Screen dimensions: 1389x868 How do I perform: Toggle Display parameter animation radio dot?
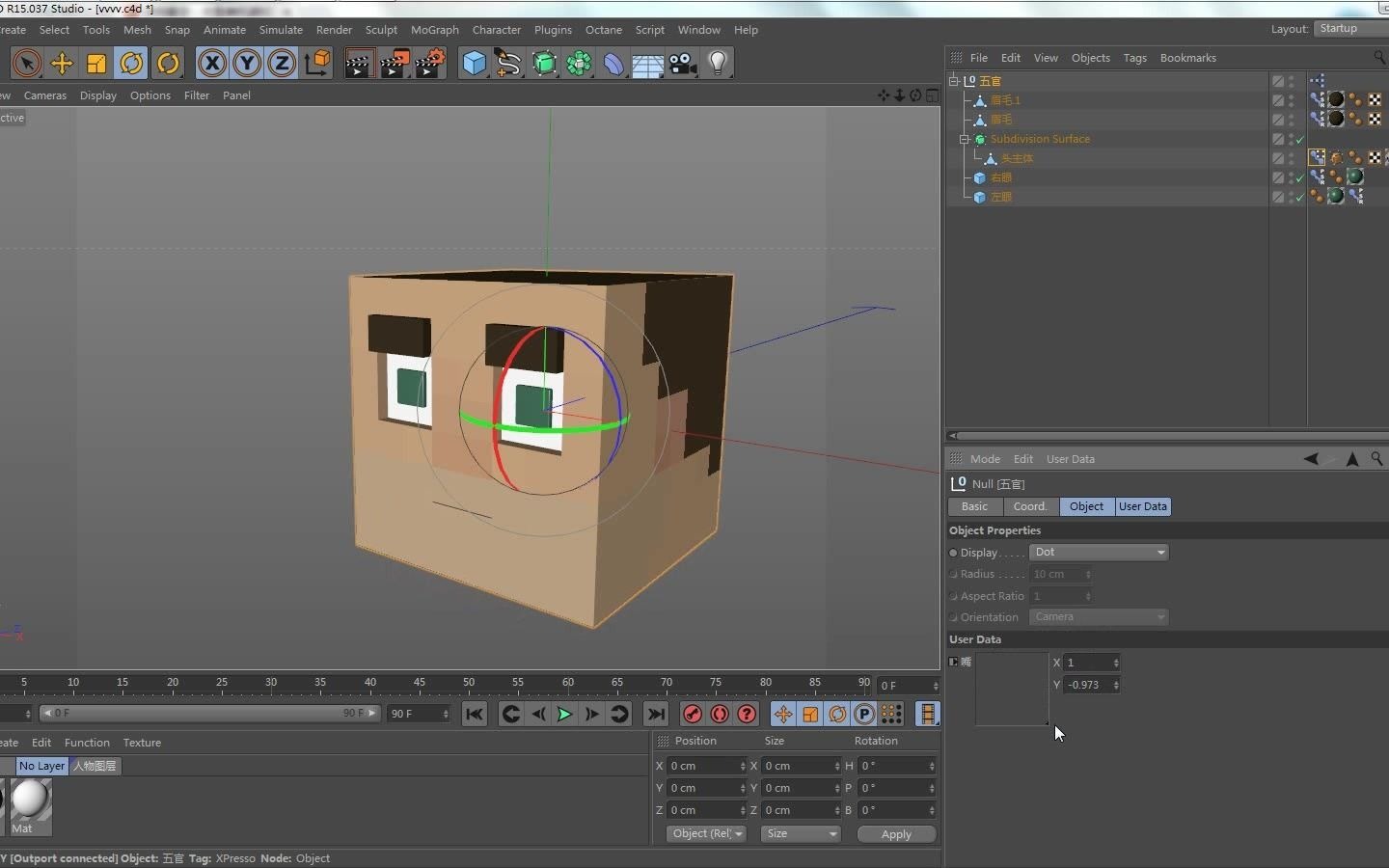[x=954, y=553]
